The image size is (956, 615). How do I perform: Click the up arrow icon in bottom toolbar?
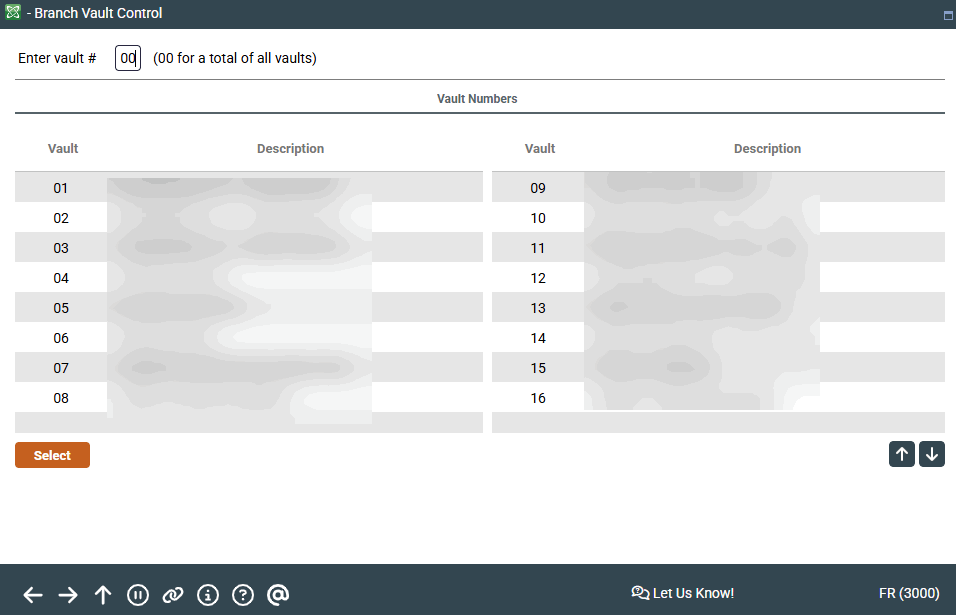coord(103,595)
